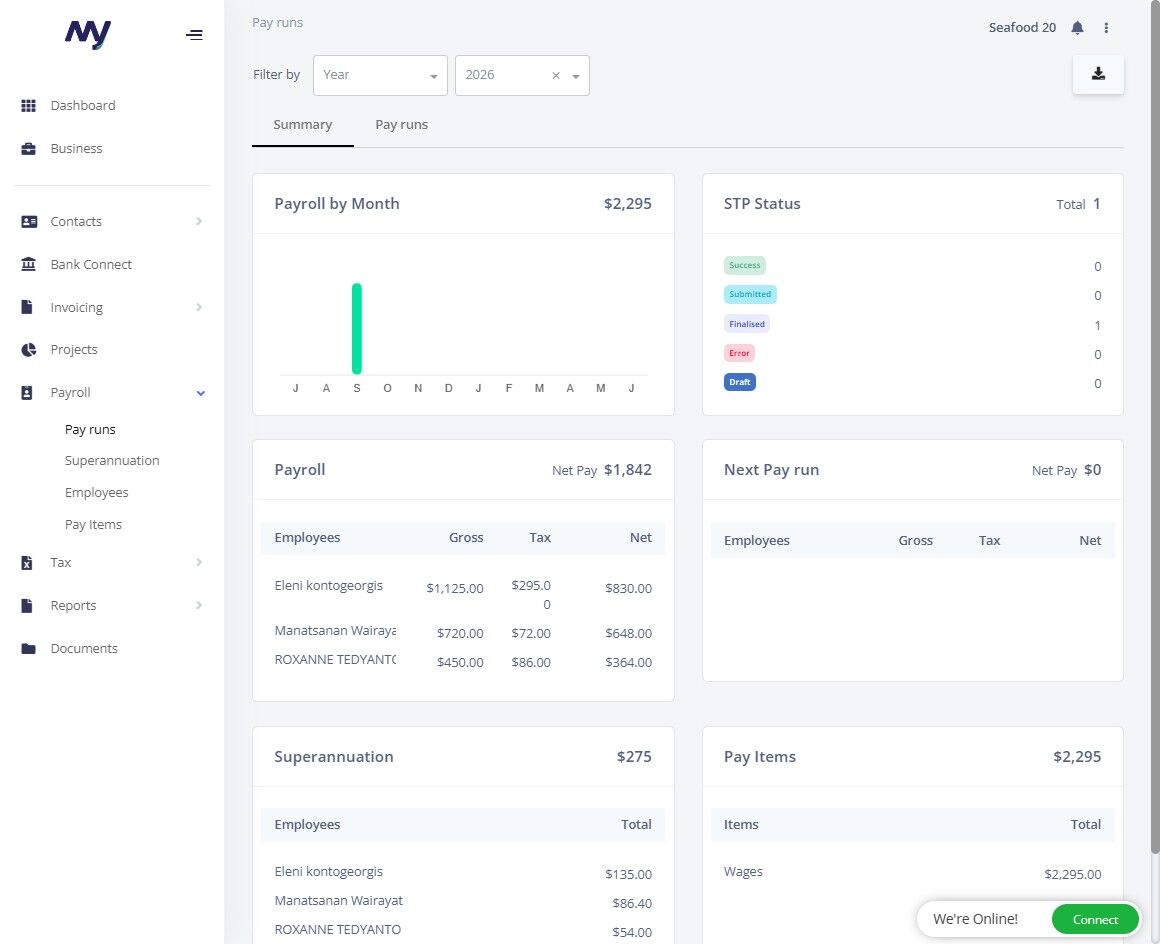Collapse the Payroll sidebar section chevron
Image resolution: width=1160 pixels, height=944 pixels.
click(x=200, y=393)
